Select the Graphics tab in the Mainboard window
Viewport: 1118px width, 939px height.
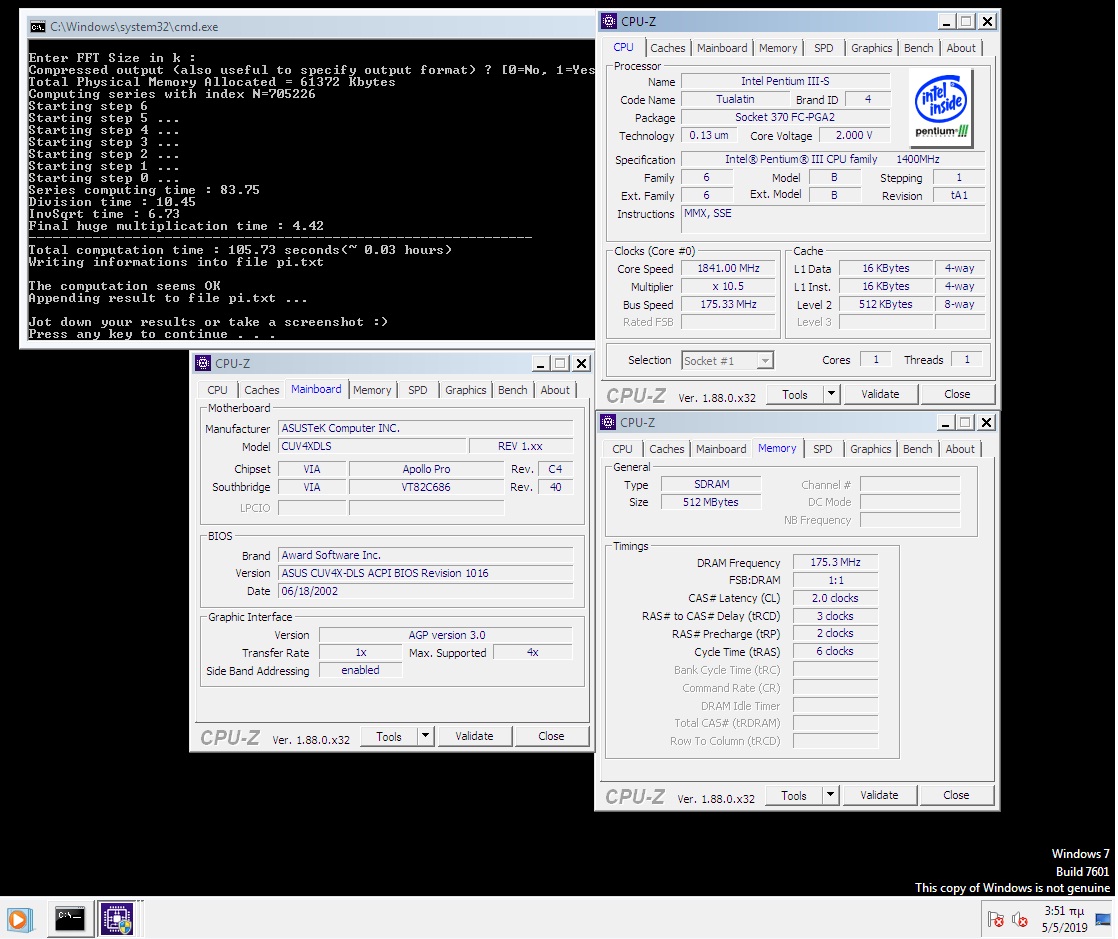coord(466,390)
